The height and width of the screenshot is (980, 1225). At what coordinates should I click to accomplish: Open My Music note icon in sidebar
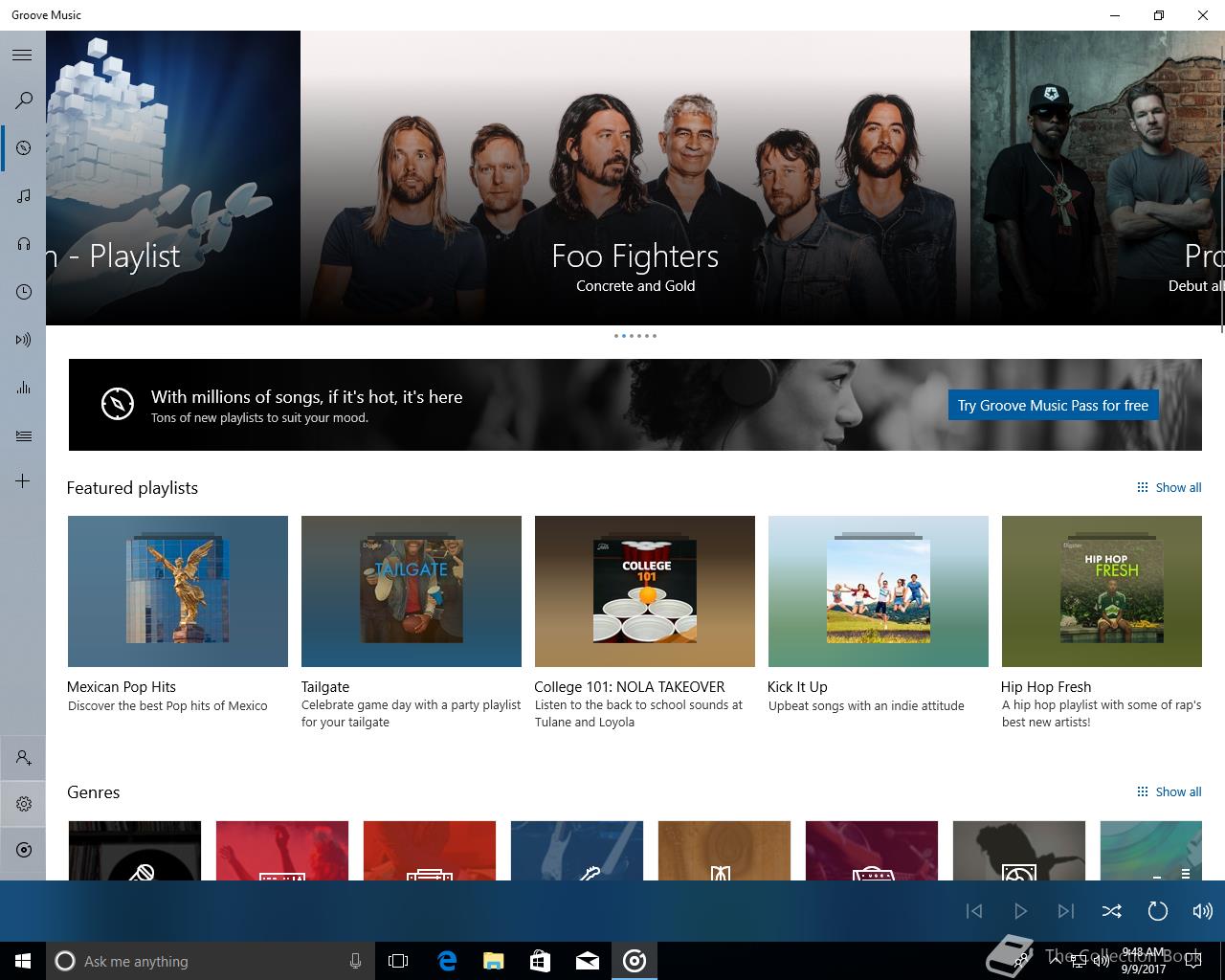click(24, 195)
